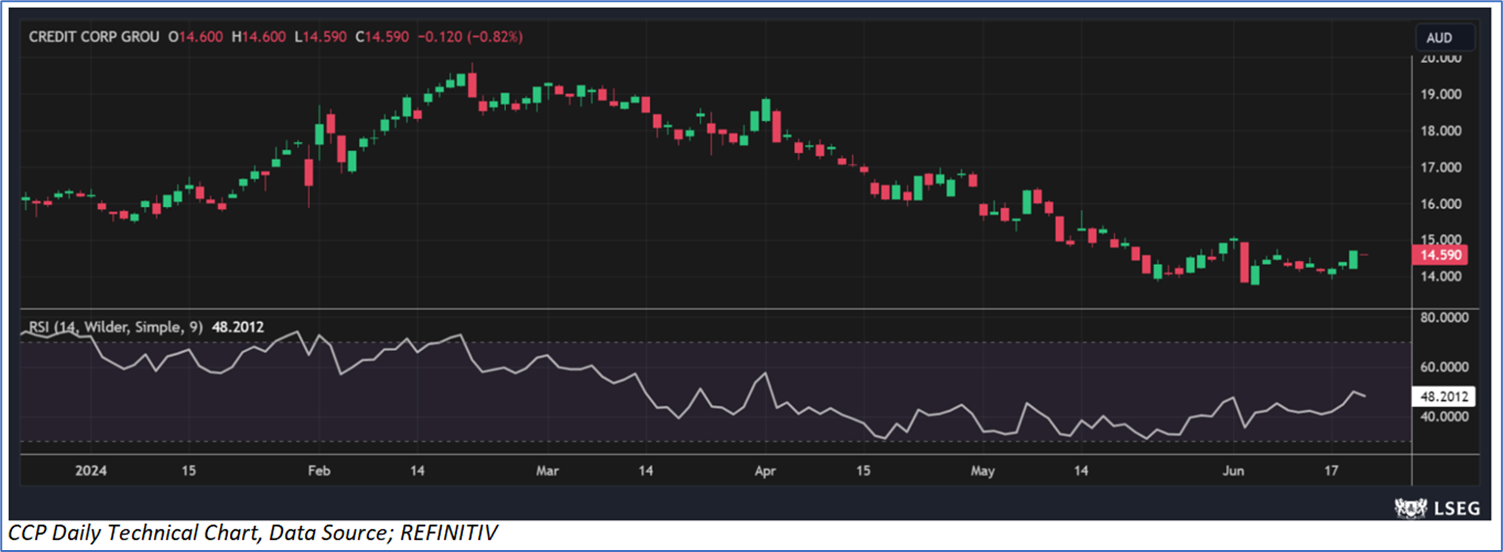Click the Apr date axis label
The height and width of the screenshot is (552, 1503).
coord(765,470)
